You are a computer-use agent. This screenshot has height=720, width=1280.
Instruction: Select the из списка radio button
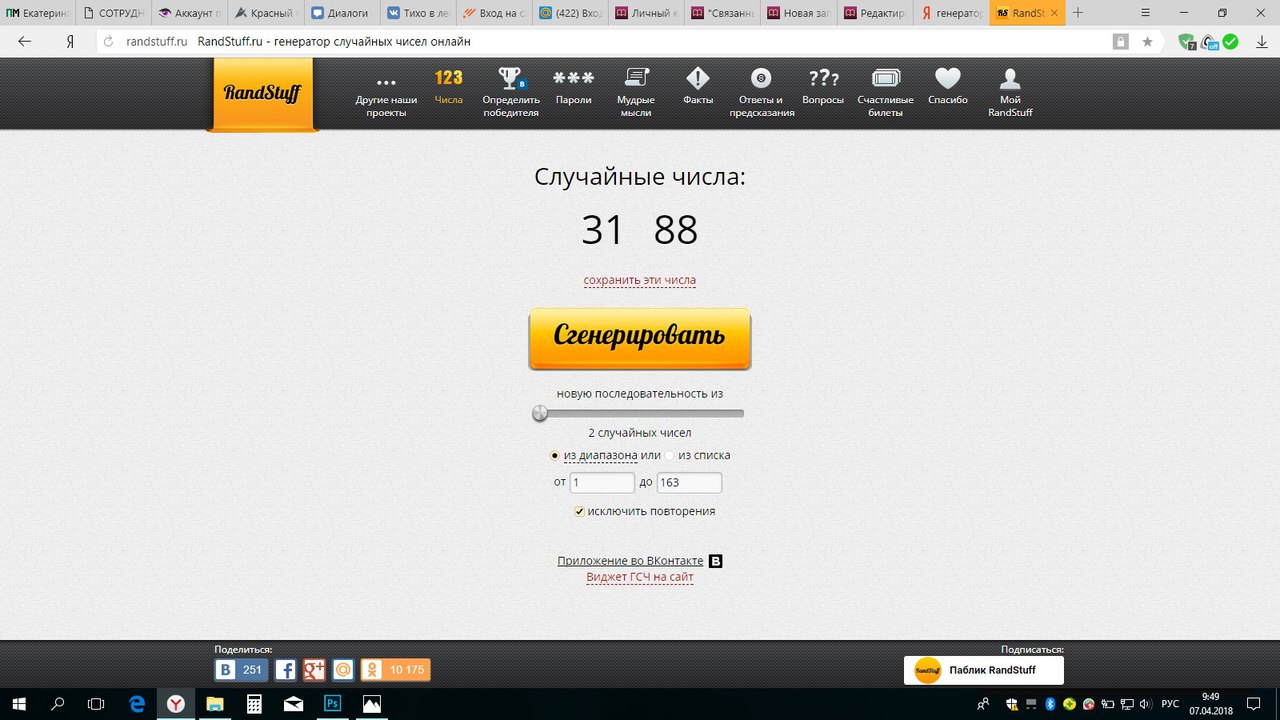click(x=670, y=455)
